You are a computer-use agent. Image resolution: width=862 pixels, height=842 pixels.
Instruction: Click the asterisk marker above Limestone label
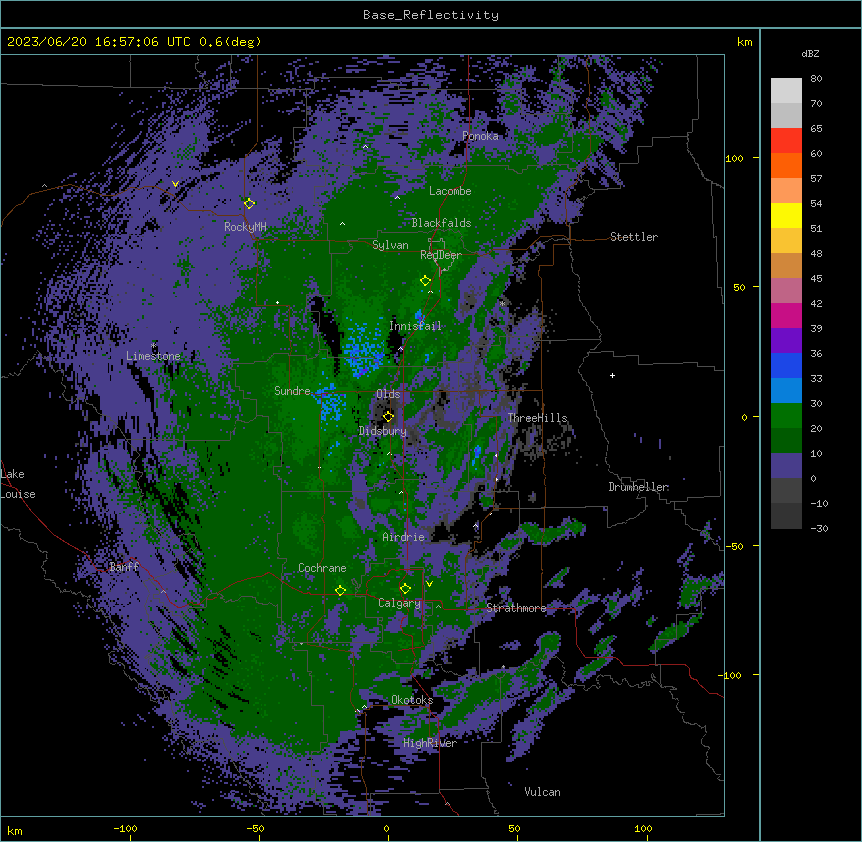(153, 346)
